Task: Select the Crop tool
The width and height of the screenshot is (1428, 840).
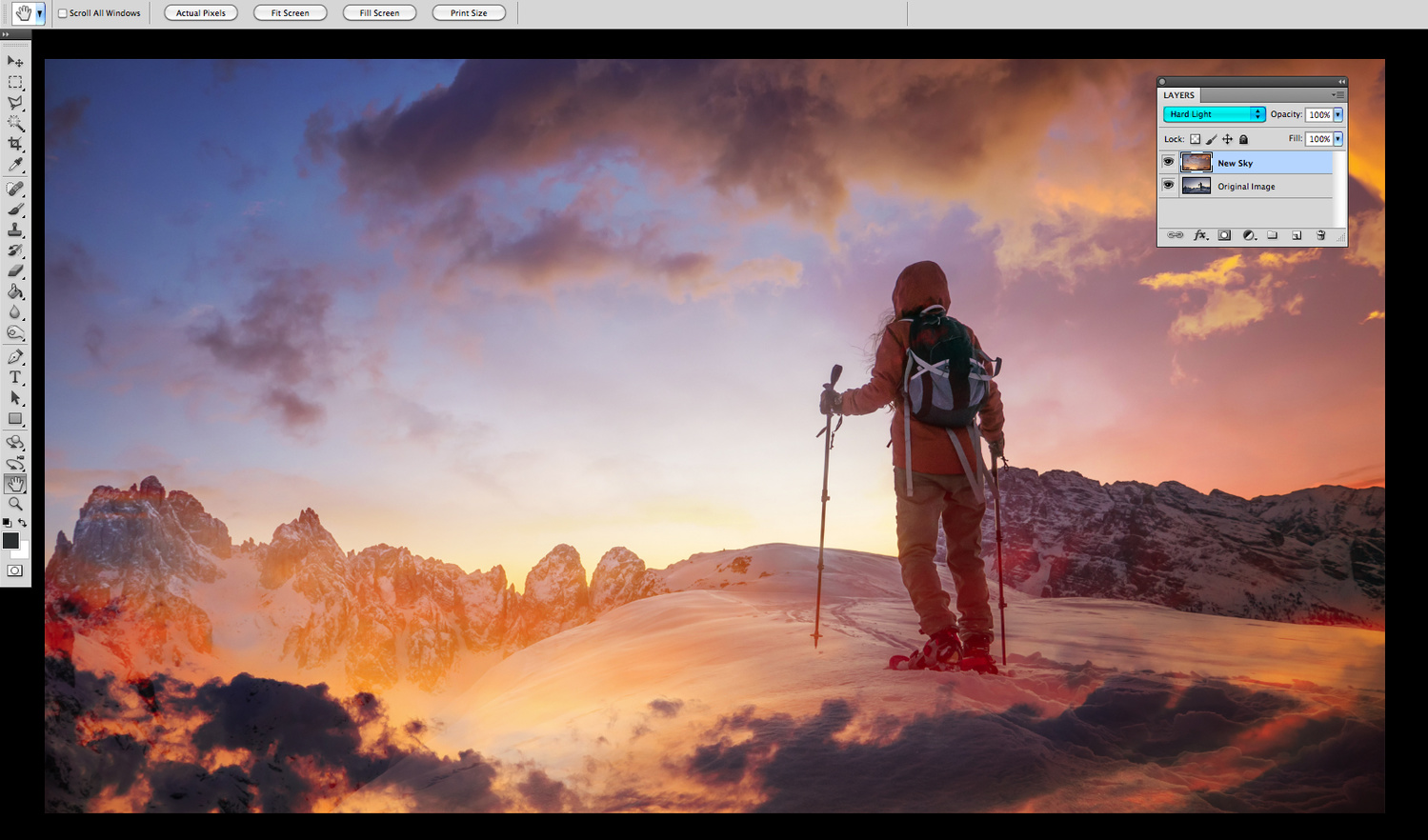Action: click(x=15, y=144)
